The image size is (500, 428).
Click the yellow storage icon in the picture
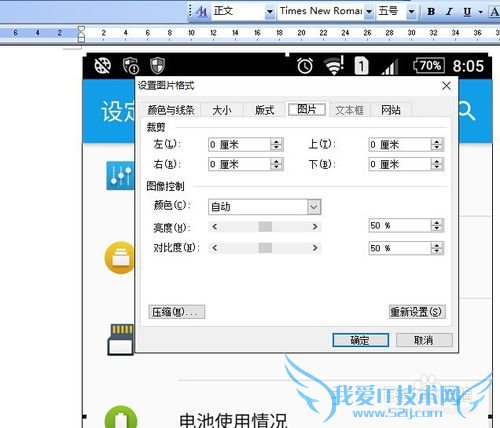click(120, 258)
